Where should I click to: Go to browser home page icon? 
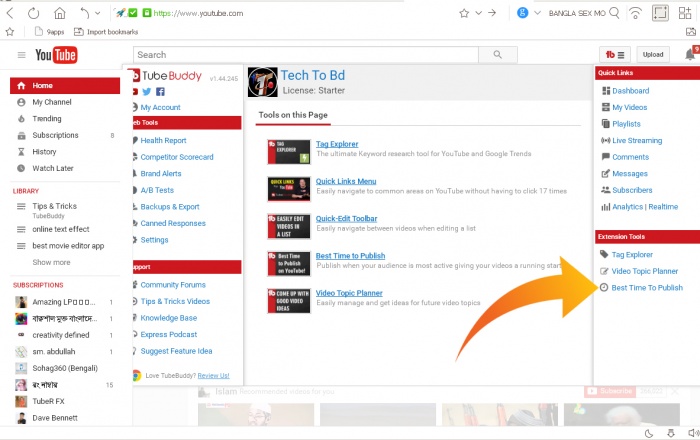point(59,13)
